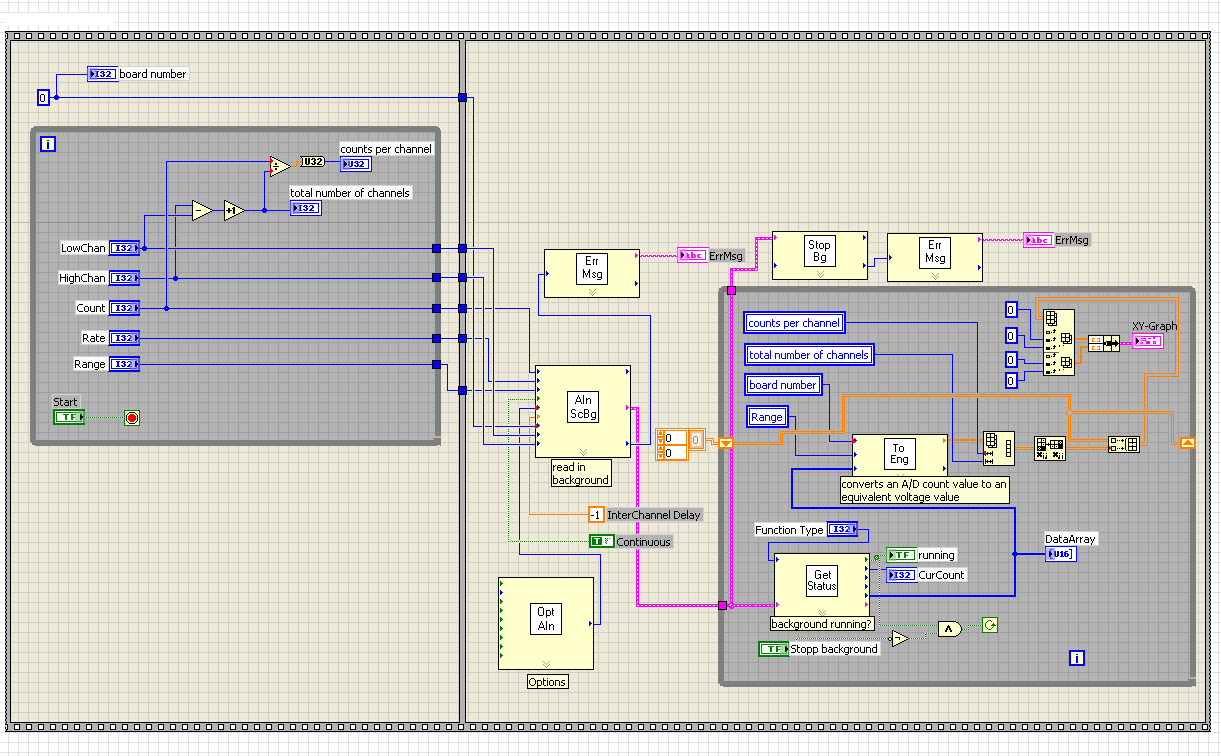
Task: Select the Not node beside Stopp background
Action: 900,638
